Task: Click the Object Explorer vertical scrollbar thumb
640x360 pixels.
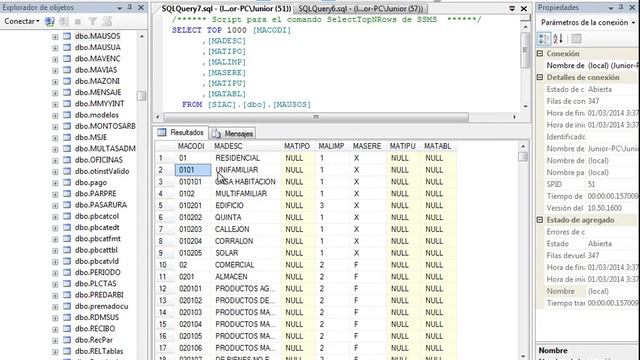Action: pyautogui.click(x=141, y=96)
